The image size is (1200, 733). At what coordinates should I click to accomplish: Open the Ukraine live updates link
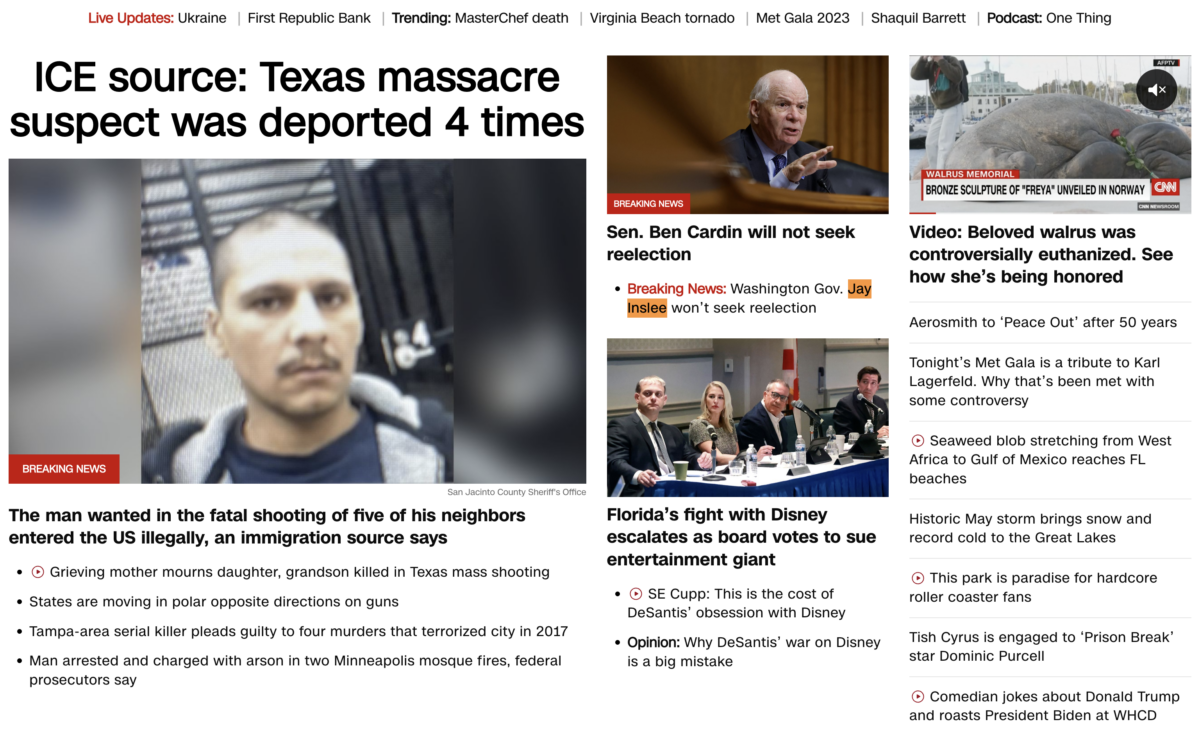pos(202,18)
